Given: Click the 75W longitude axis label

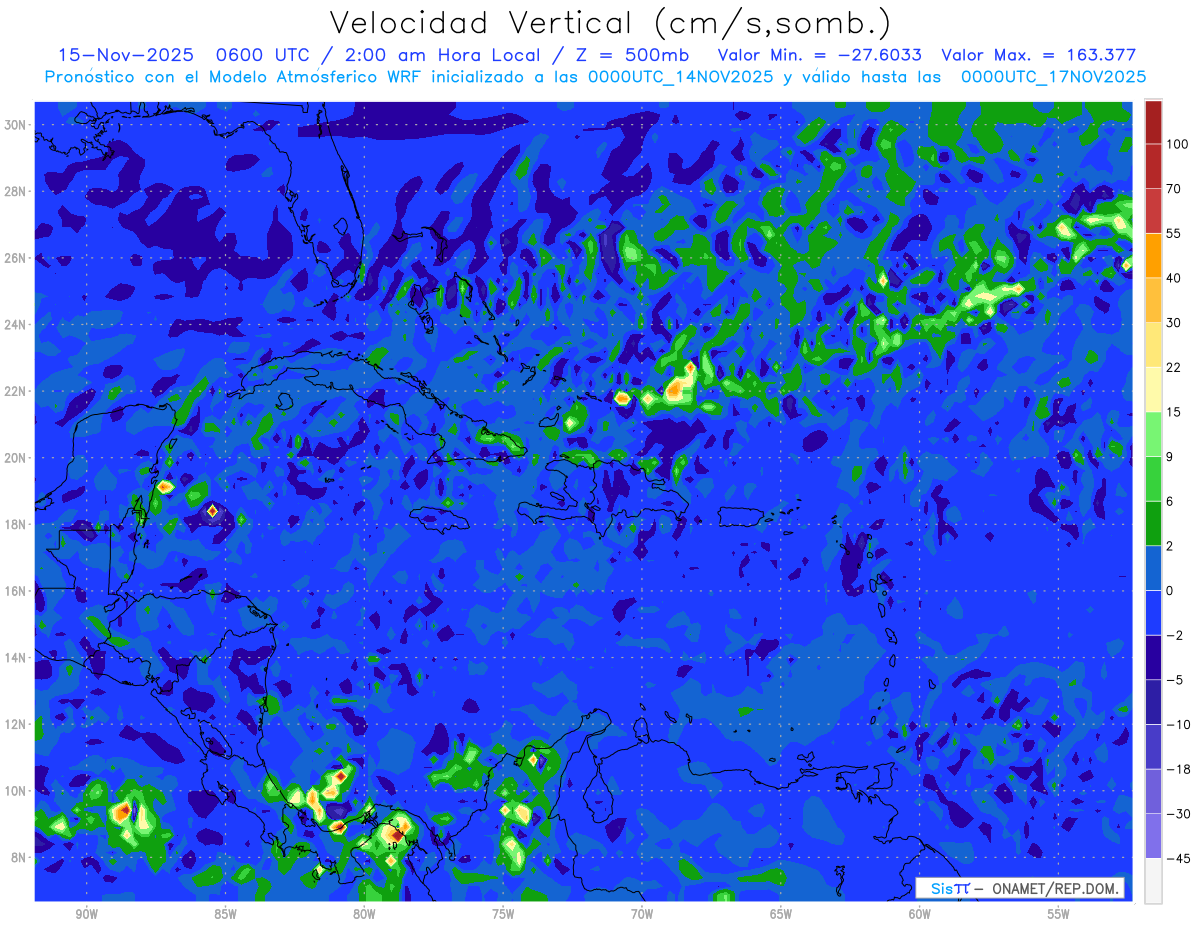Looking at the screenshot, I should click(x=503, y=914).
